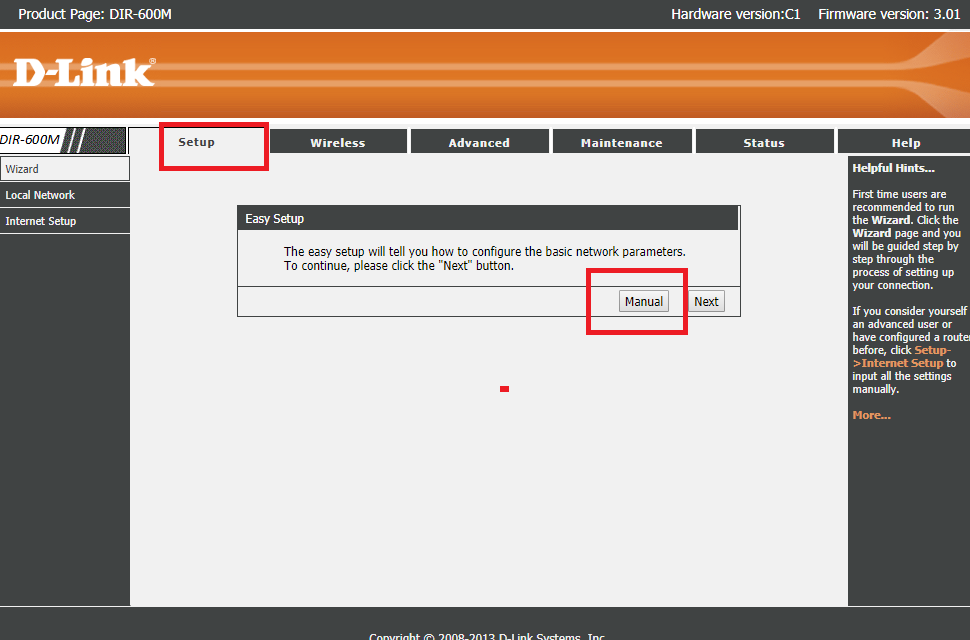This screenshot has width=970, height=640.
Task: Select Wizard in the left sidebar
Action: coord(64,169)
